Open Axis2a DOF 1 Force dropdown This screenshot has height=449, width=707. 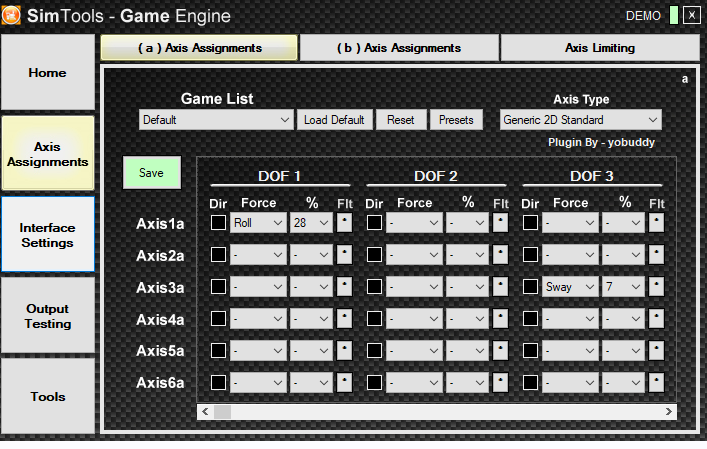(258, 255)
